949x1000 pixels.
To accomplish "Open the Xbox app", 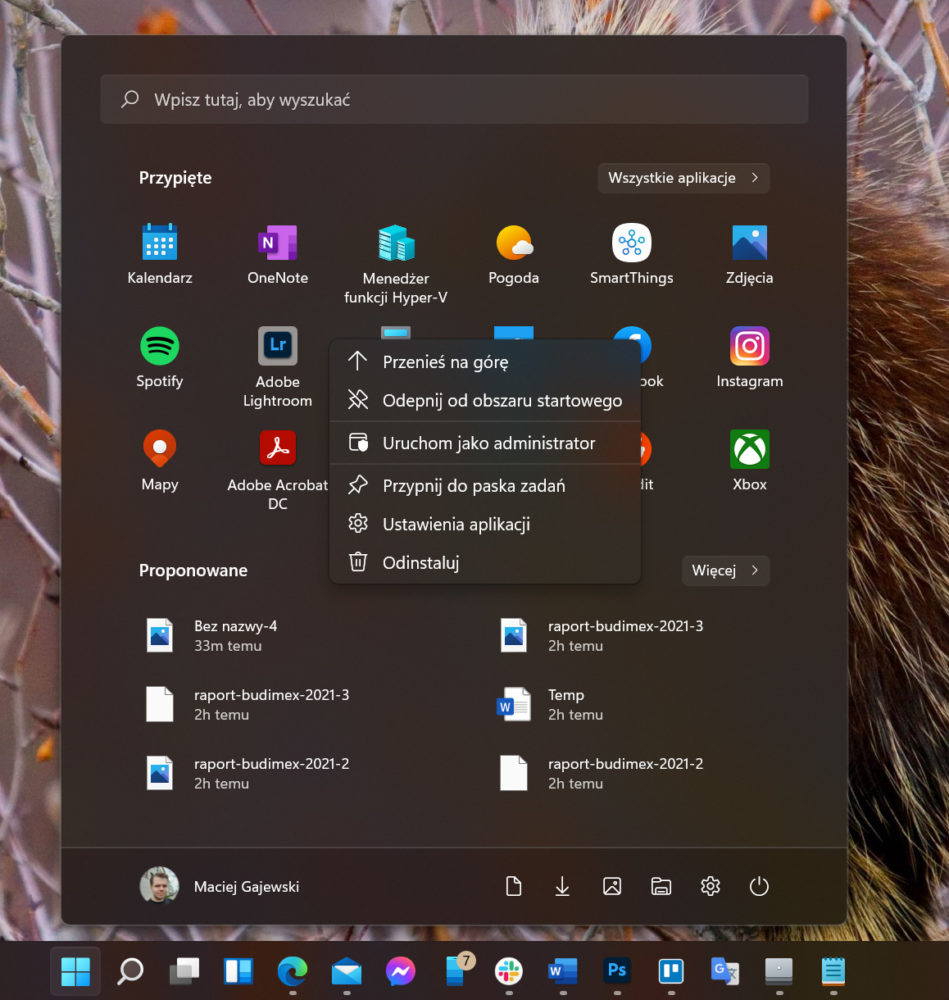I will coord(749,460).
